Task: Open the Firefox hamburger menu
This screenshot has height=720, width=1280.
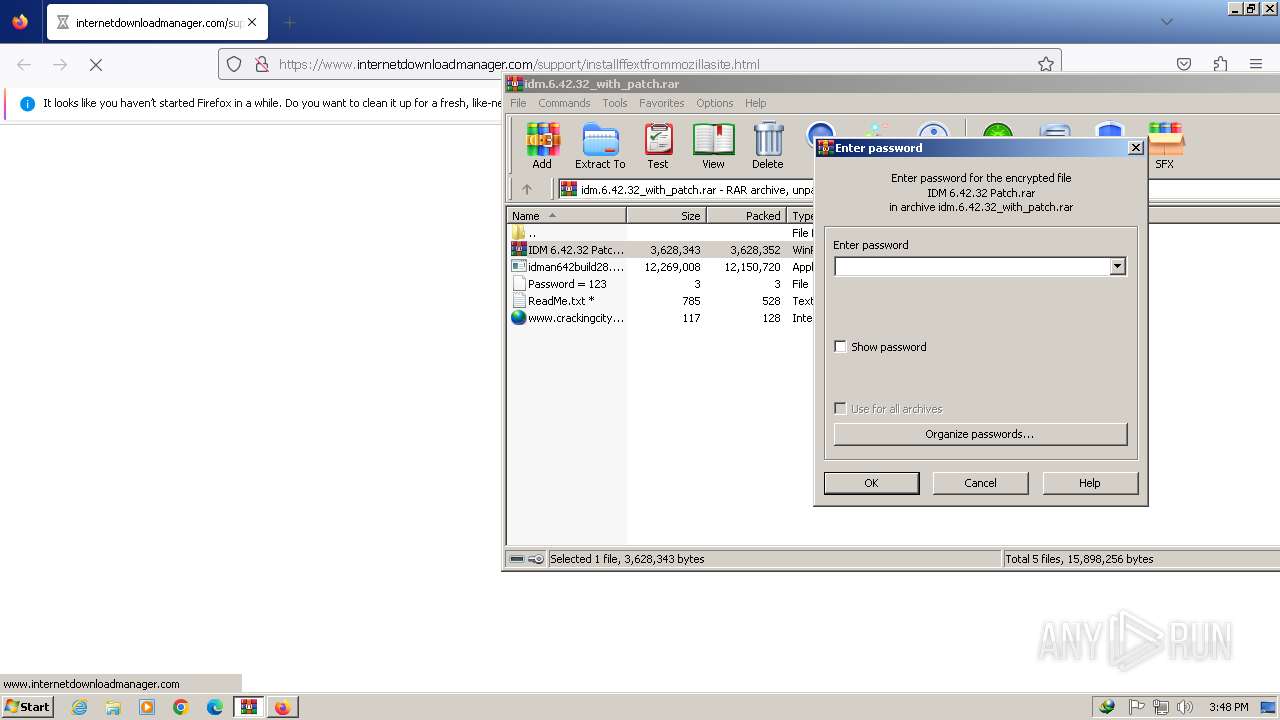Action: pos(1256,64)
